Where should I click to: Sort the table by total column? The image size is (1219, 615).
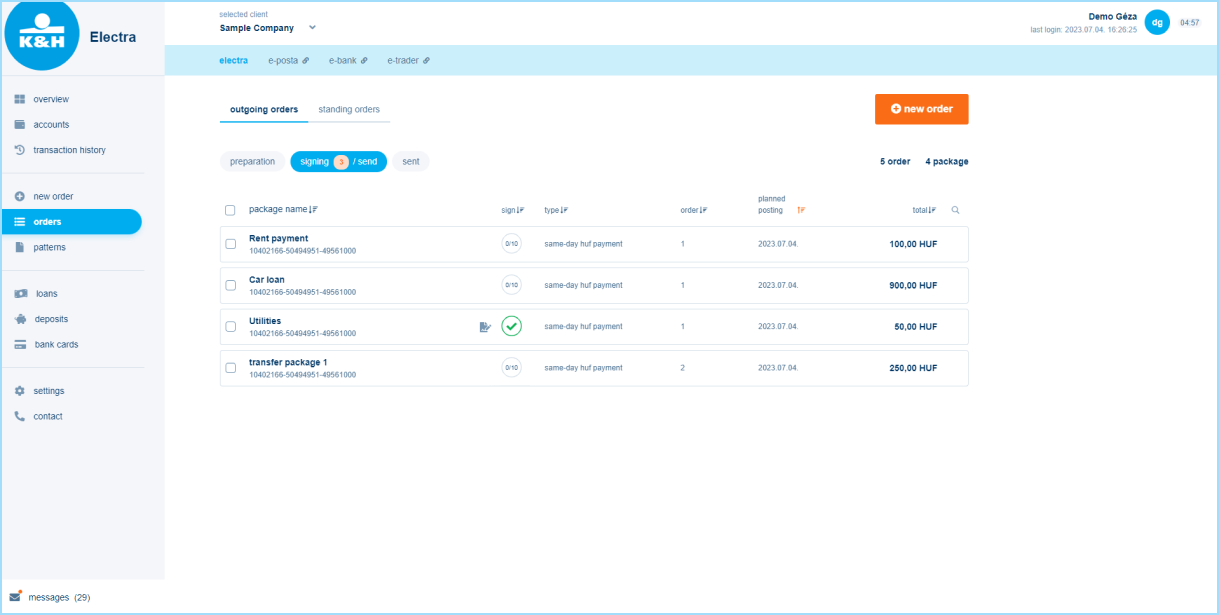923,210
